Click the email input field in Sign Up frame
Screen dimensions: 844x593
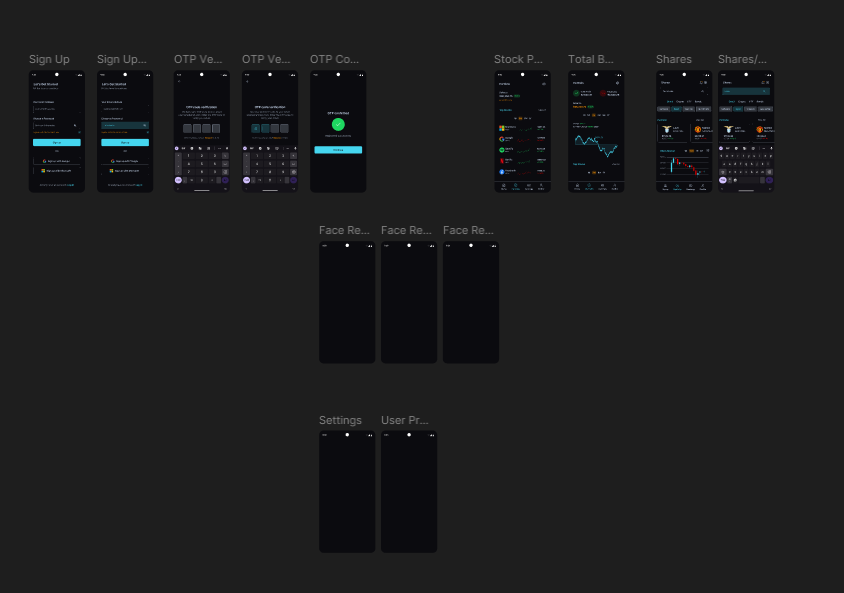click(57, 109)
